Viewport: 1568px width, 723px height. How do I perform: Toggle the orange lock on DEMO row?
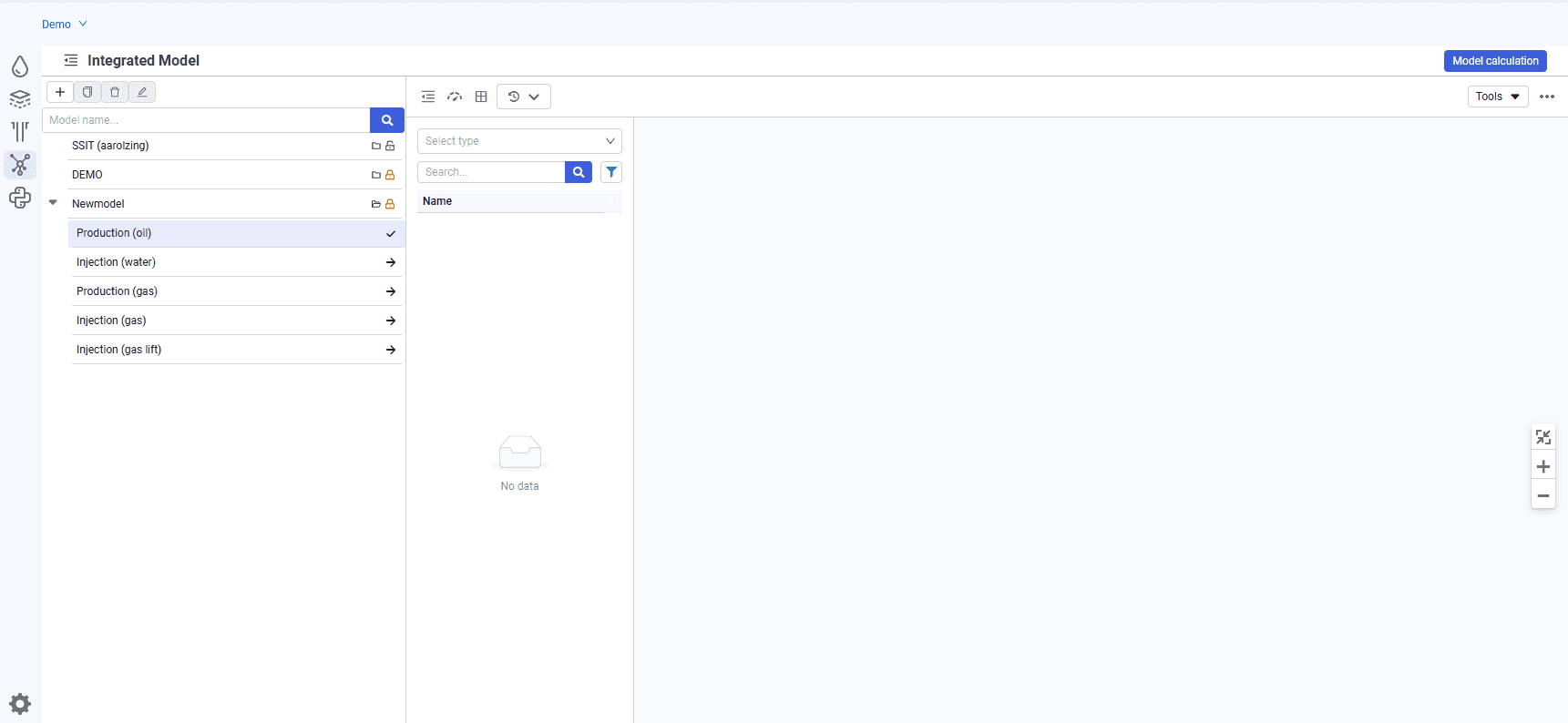tap(390, 175)
